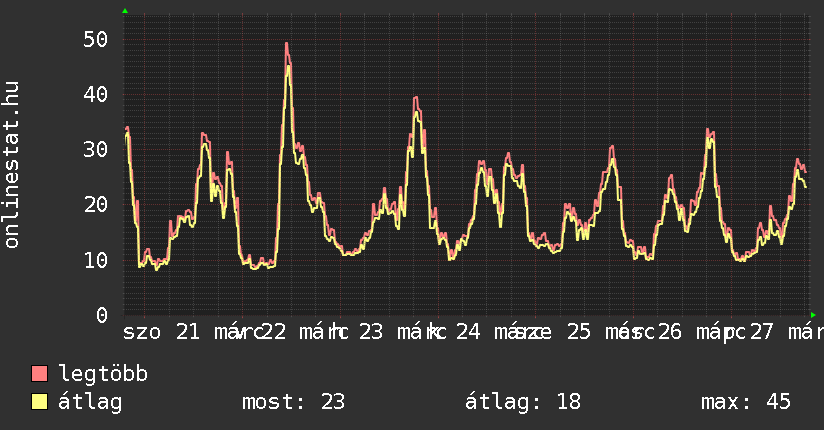Click the date label 21 on x-axis

point(187,331)
